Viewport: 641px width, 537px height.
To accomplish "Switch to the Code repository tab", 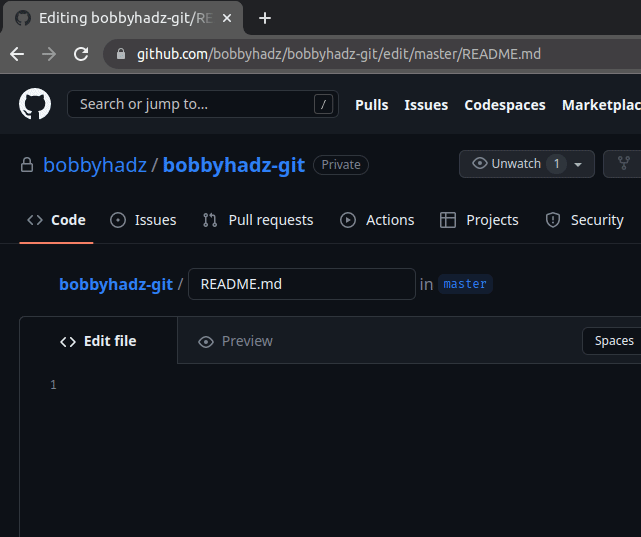I will (x=56, y=220).
